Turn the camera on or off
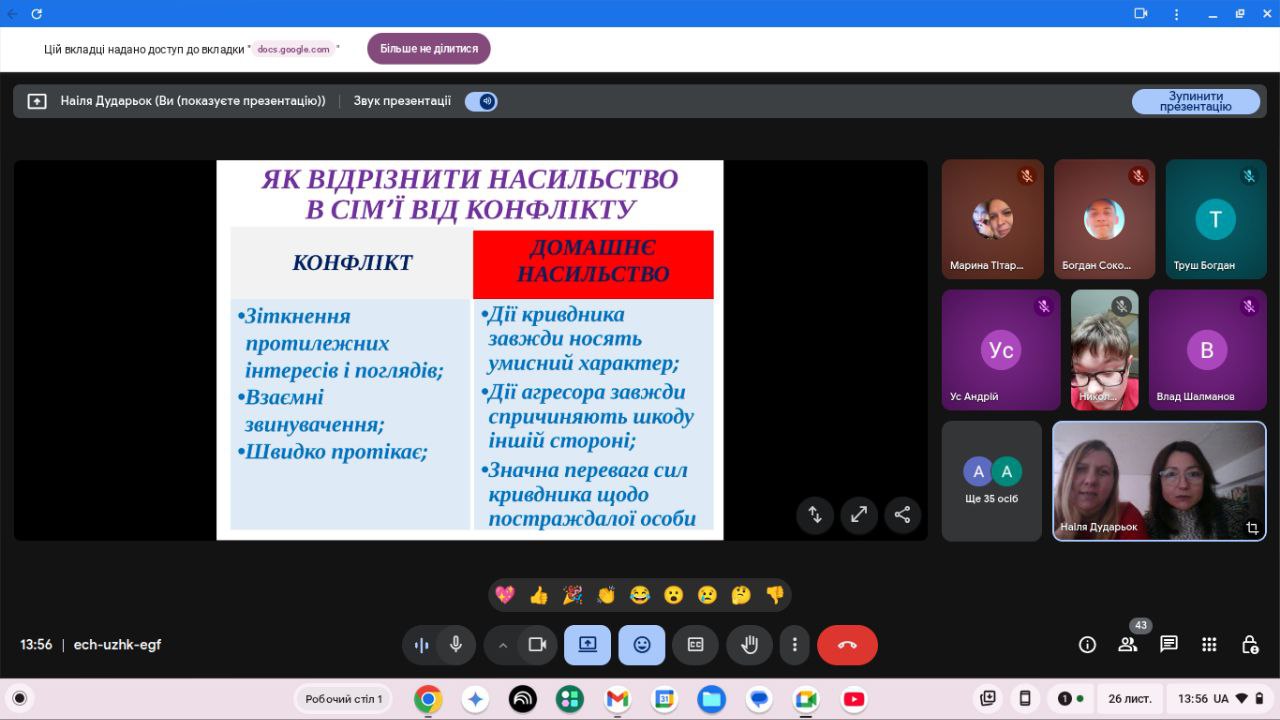This screenshot has width=1280, height=720. click(x=537, y=645)
